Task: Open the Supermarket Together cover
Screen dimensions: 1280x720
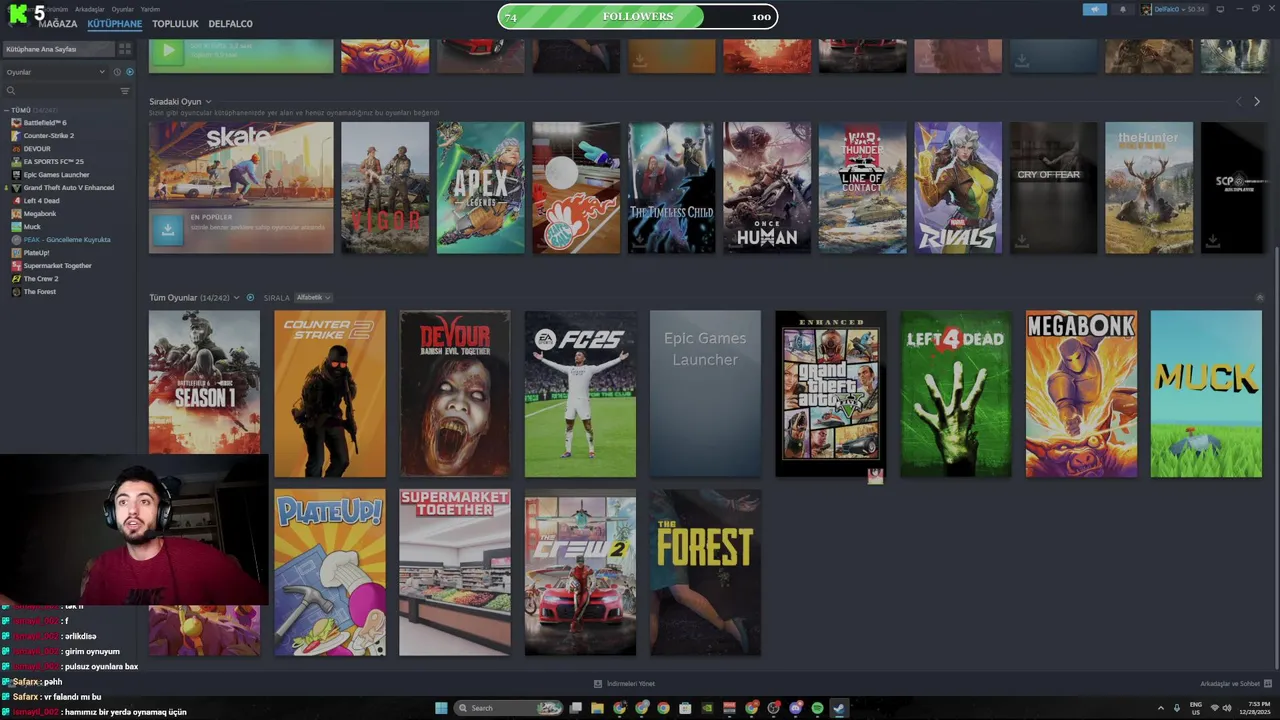Action: click(455, 572)
